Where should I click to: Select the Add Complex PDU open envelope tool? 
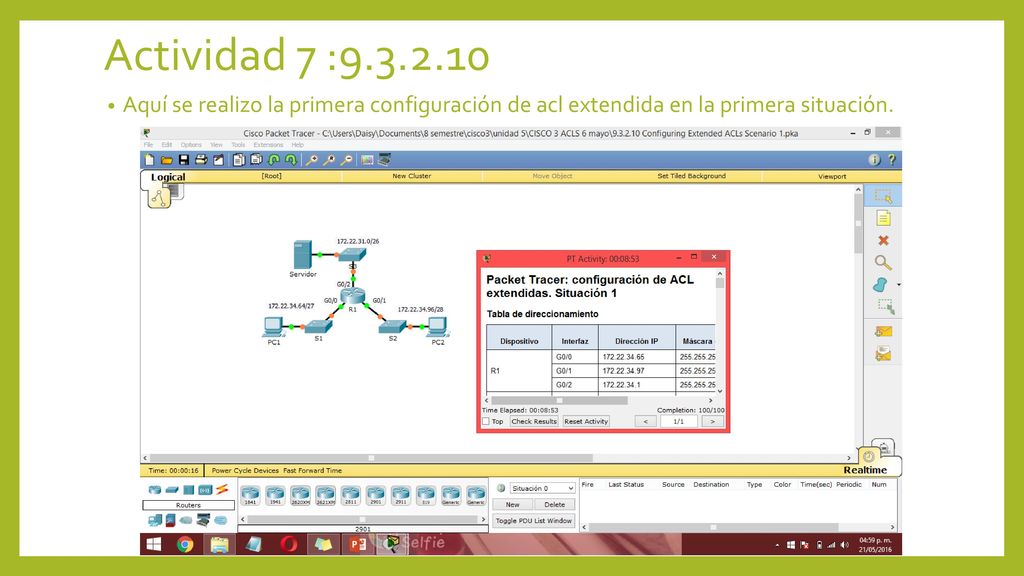[884, 354]
